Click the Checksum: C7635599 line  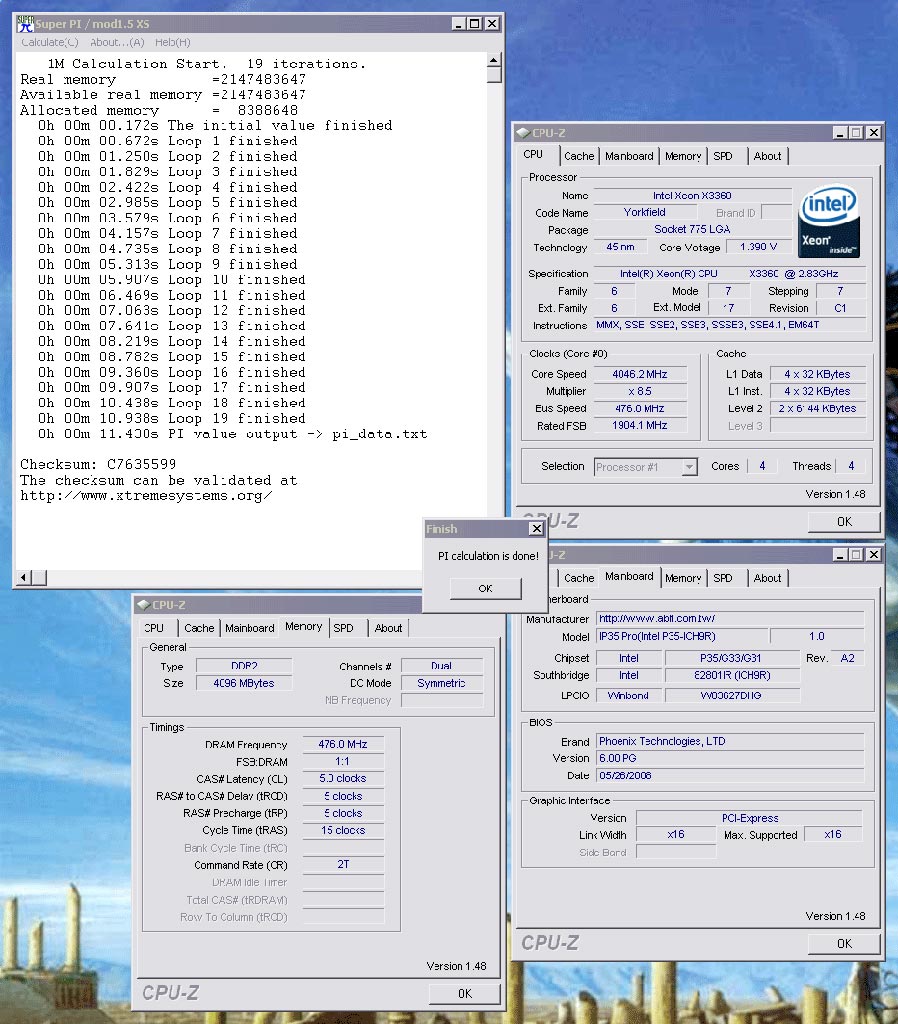[98, 464]
